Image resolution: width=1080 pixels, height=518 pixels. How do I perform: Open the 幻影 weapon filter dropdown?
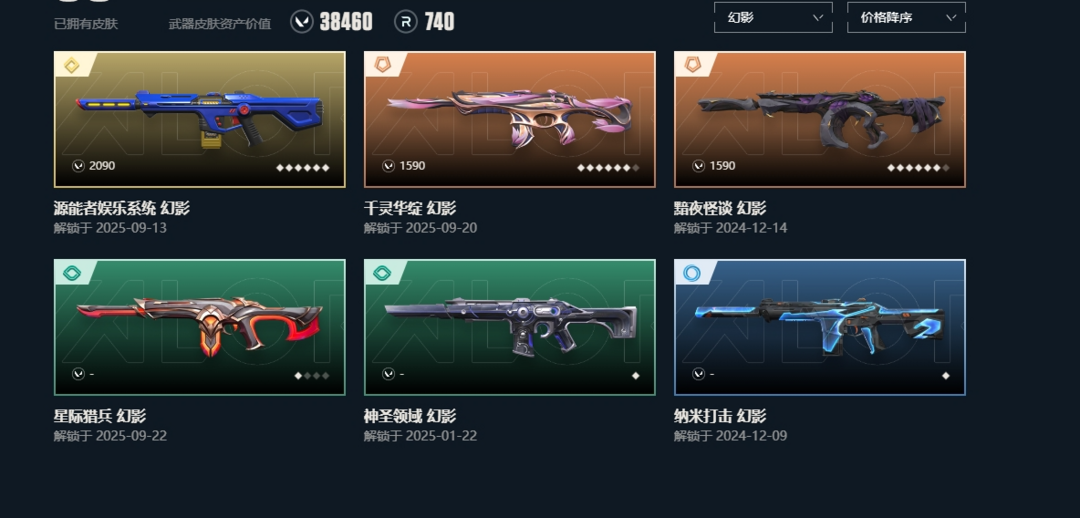pyautogui.click(x=773, y=17)
